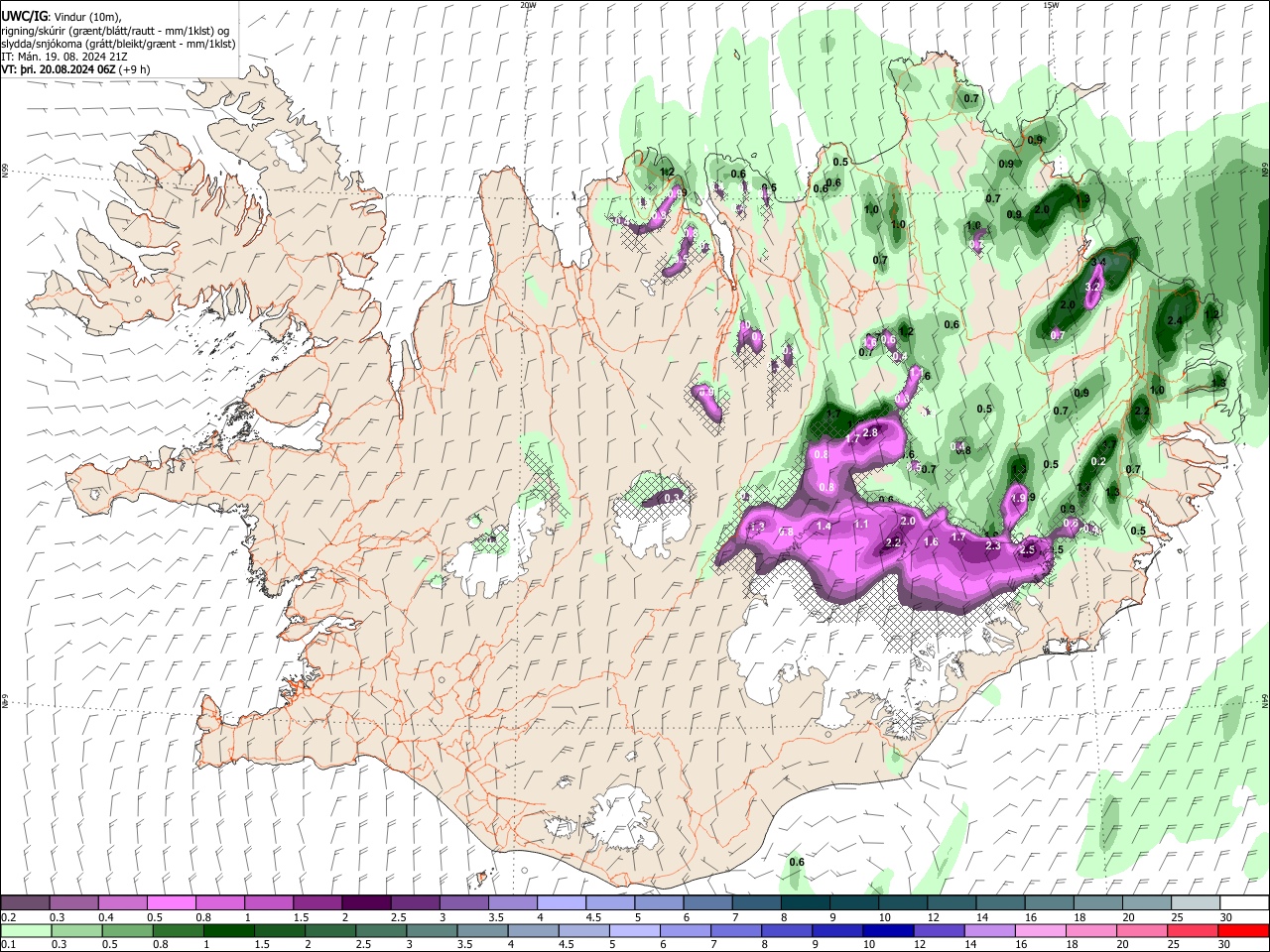
Task: Pick the darkest green swatch in the rain legend
Action: (228, 930)
